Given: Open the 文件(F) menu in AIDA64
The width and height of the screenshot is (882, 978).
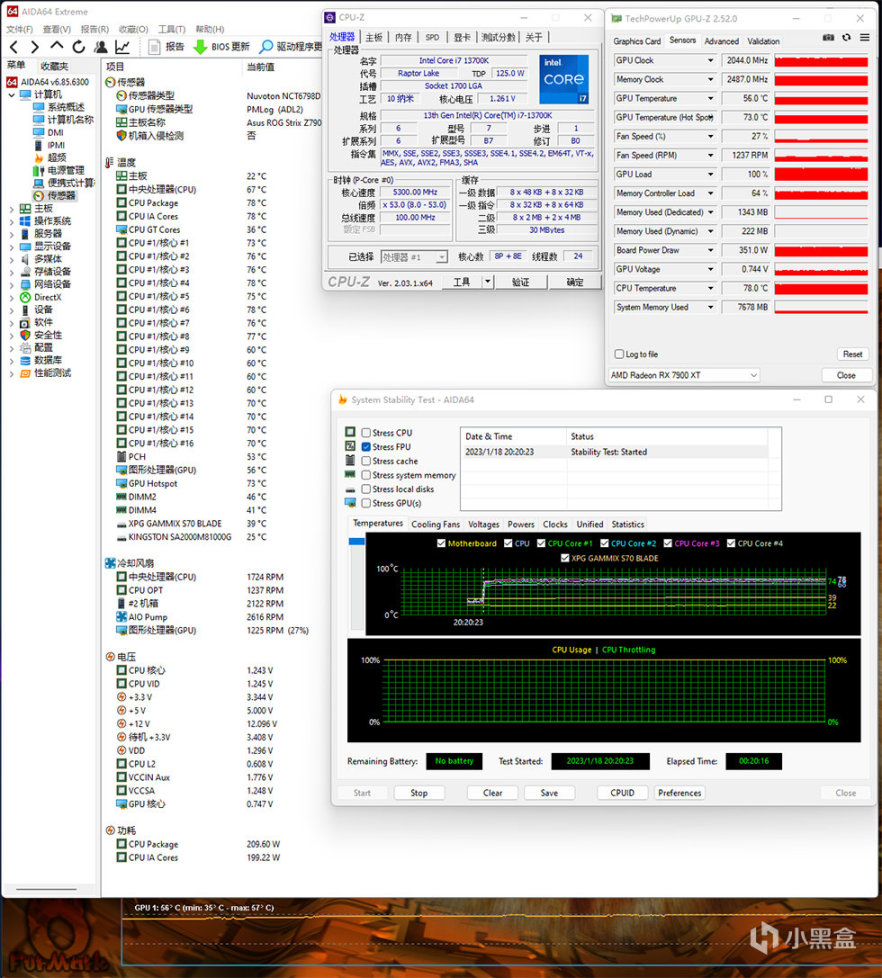Looking at the screenshot, I should click(19, 29).
